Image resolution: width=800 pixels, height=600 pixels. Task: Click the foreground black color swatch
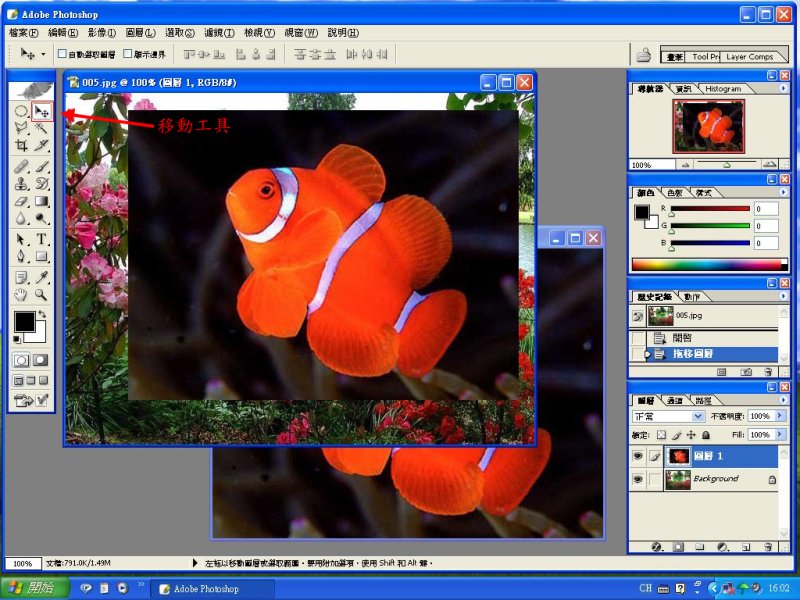[23, 321]
